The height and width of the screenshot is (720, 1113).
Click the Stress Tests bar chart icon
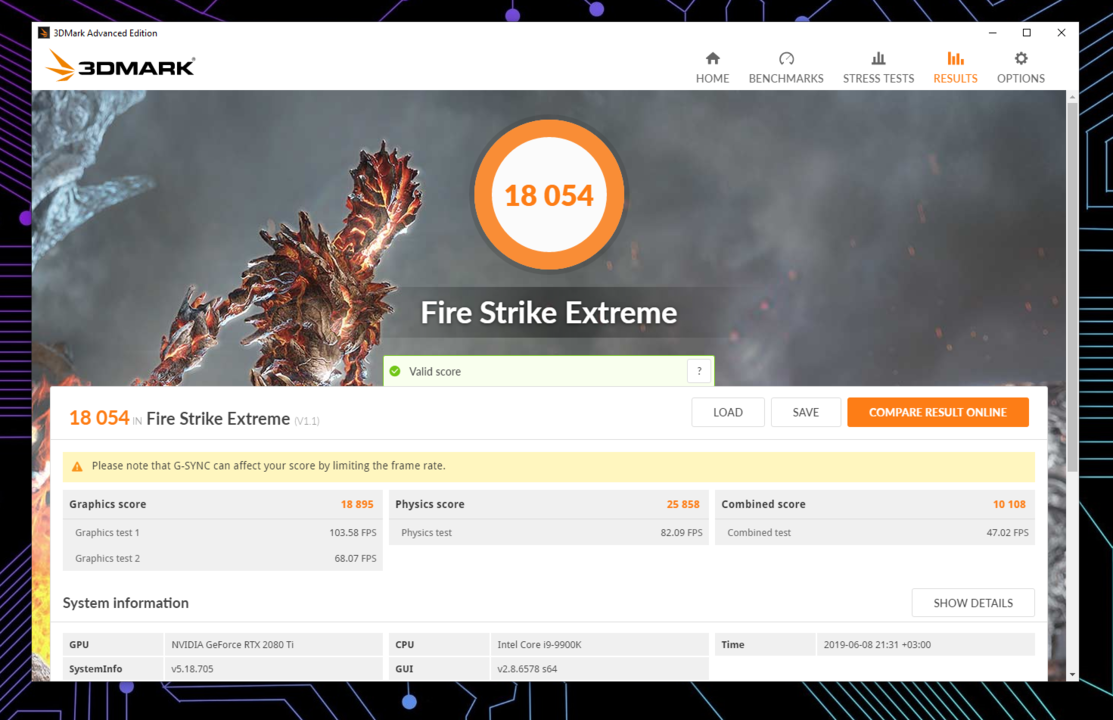(x=878, y=58)
